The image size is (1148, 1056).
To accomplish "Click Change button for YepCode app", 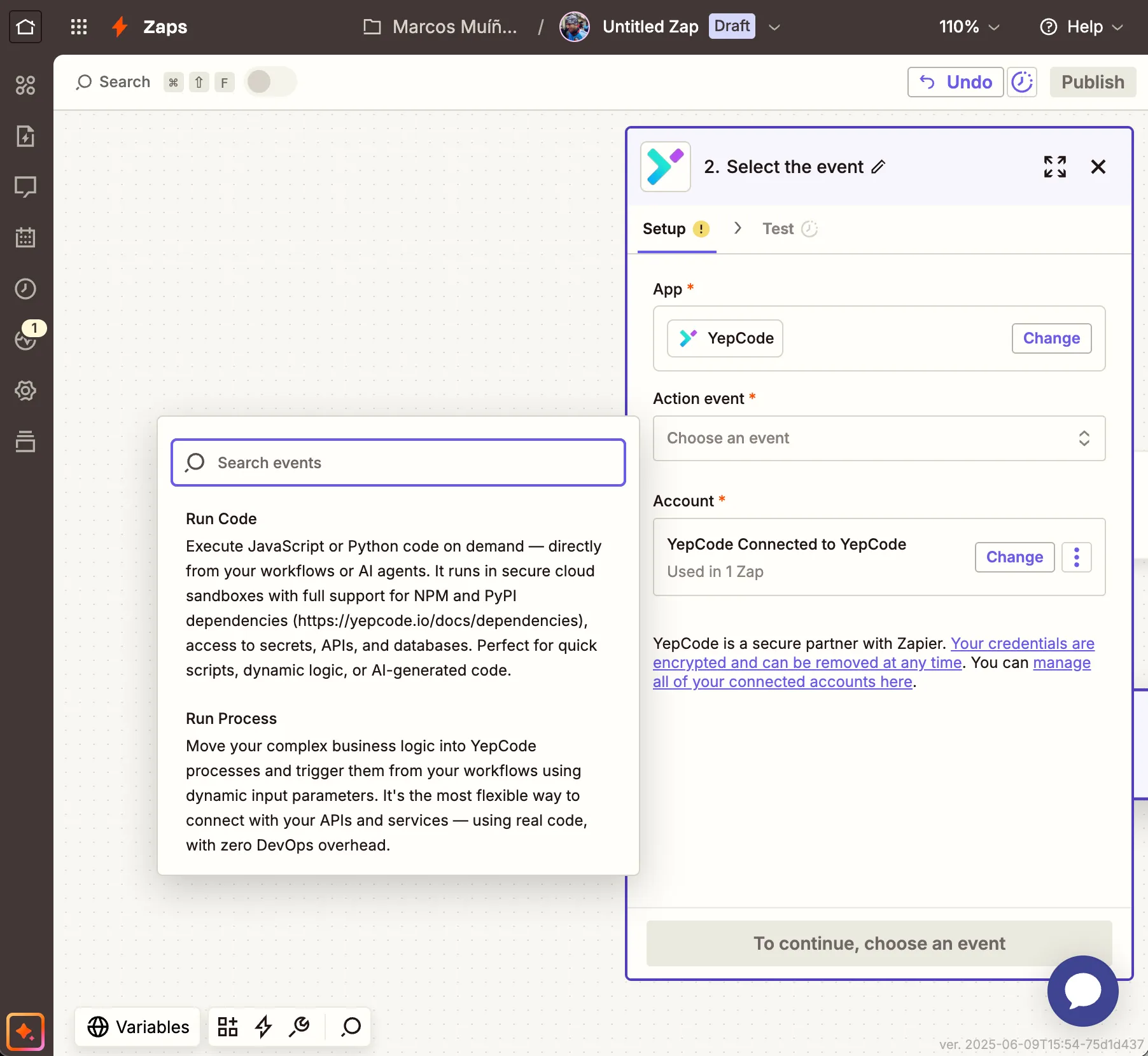I will (1051, 338).
